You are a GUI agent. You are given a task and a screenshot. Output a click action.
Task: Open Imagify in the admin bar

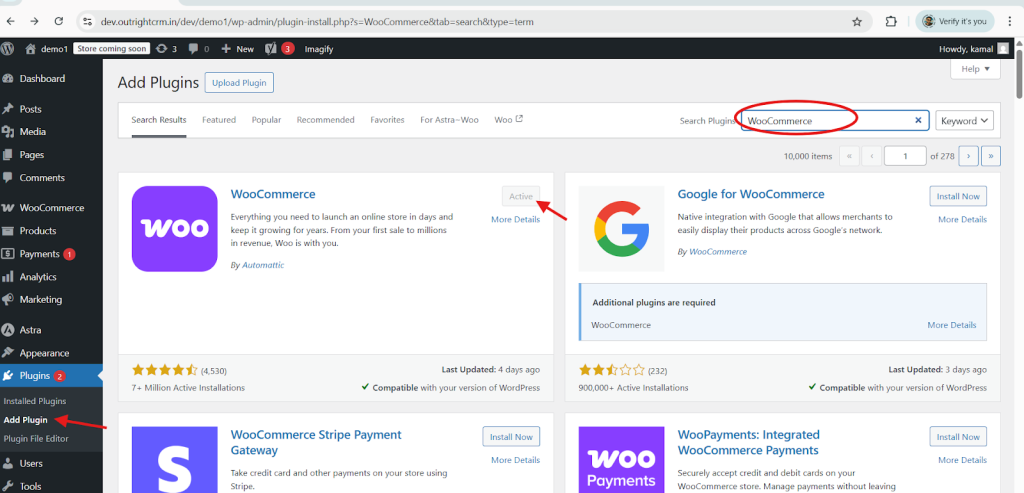click(x=319, y=48)
